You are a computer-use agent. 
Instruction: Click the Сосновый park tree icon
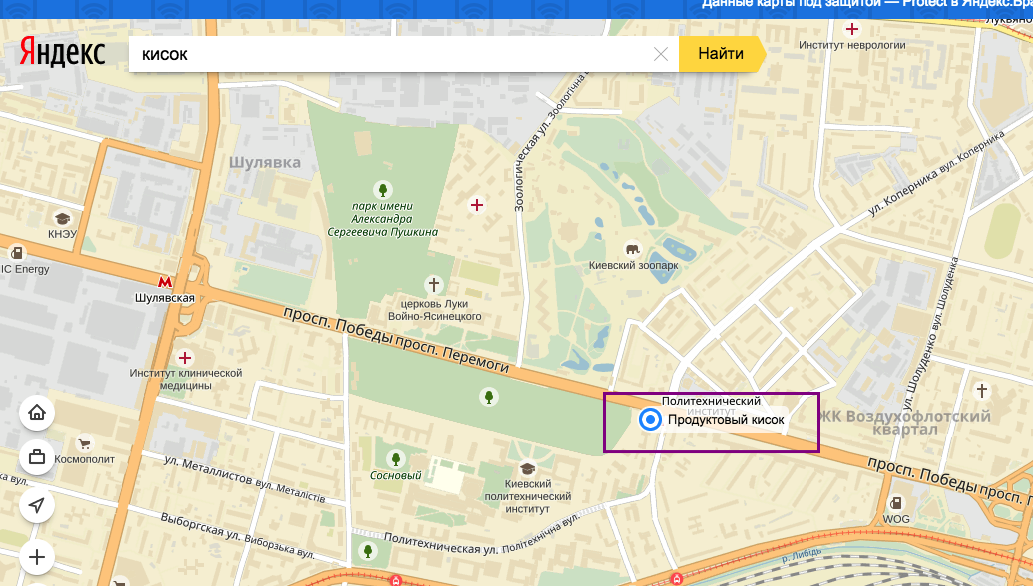coord(395,458)
